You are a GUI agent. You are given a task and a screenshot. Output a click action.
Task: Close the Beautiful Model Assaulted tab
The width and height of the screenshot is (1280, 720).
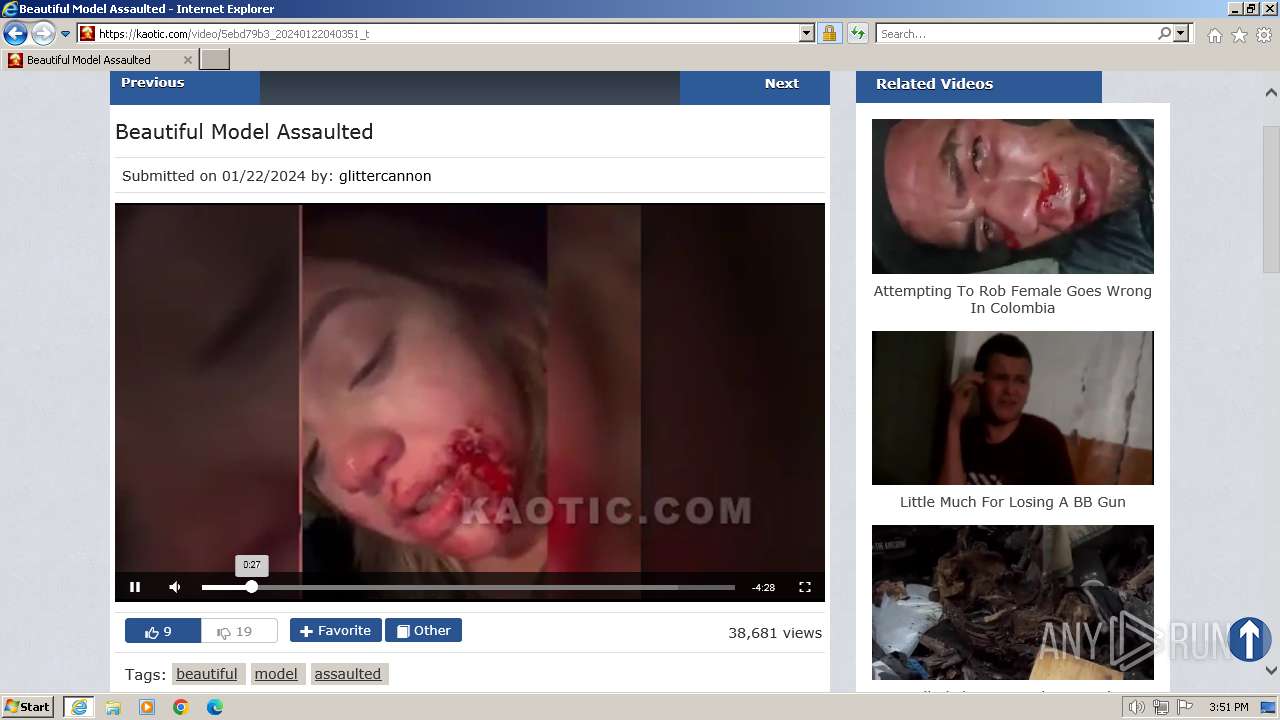point(187,60)
